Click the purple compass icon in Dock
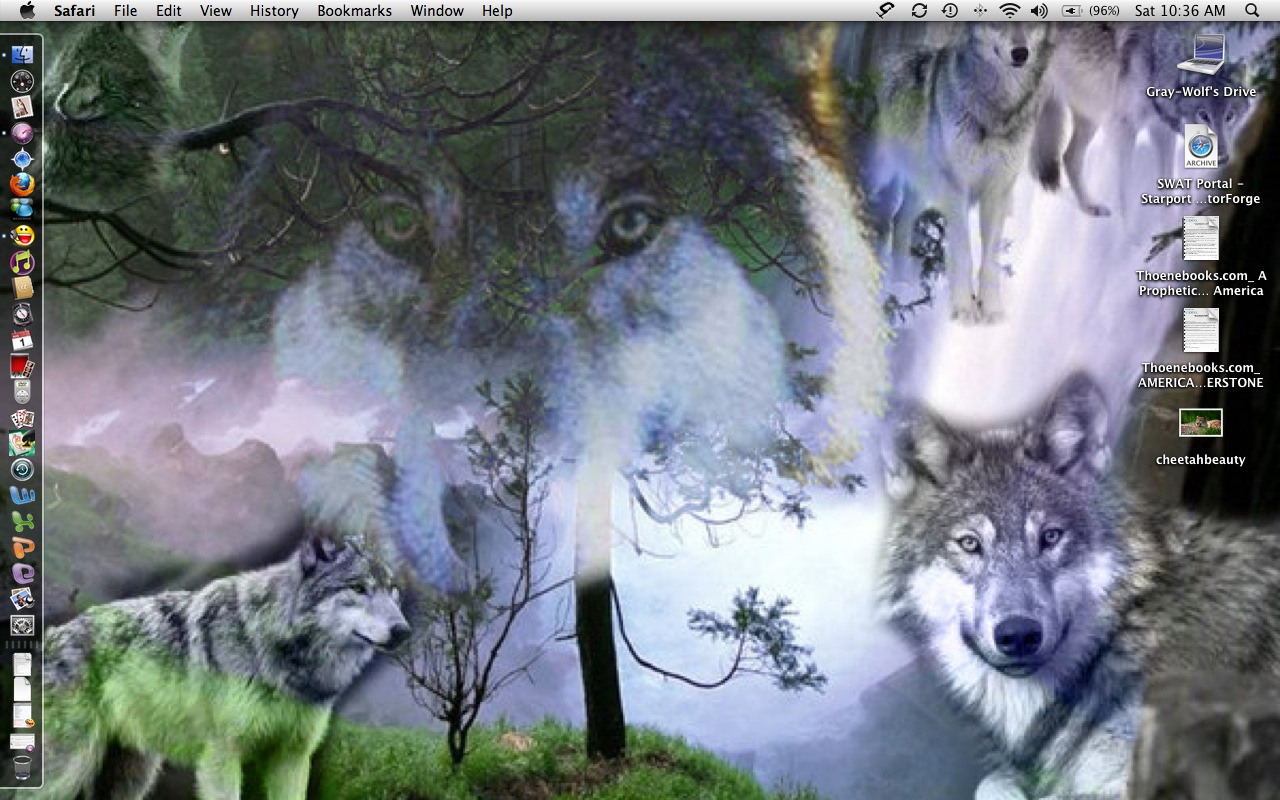 [x=22, y=133]
